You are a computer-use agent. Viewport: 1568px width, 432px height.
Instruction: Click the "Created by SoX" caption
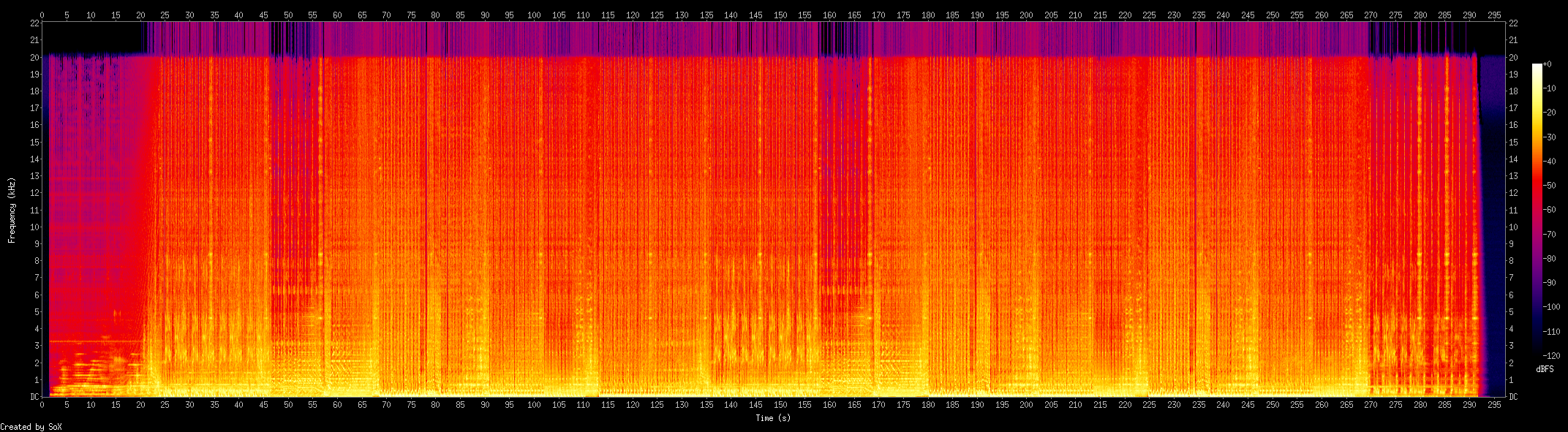click(31, 427)
